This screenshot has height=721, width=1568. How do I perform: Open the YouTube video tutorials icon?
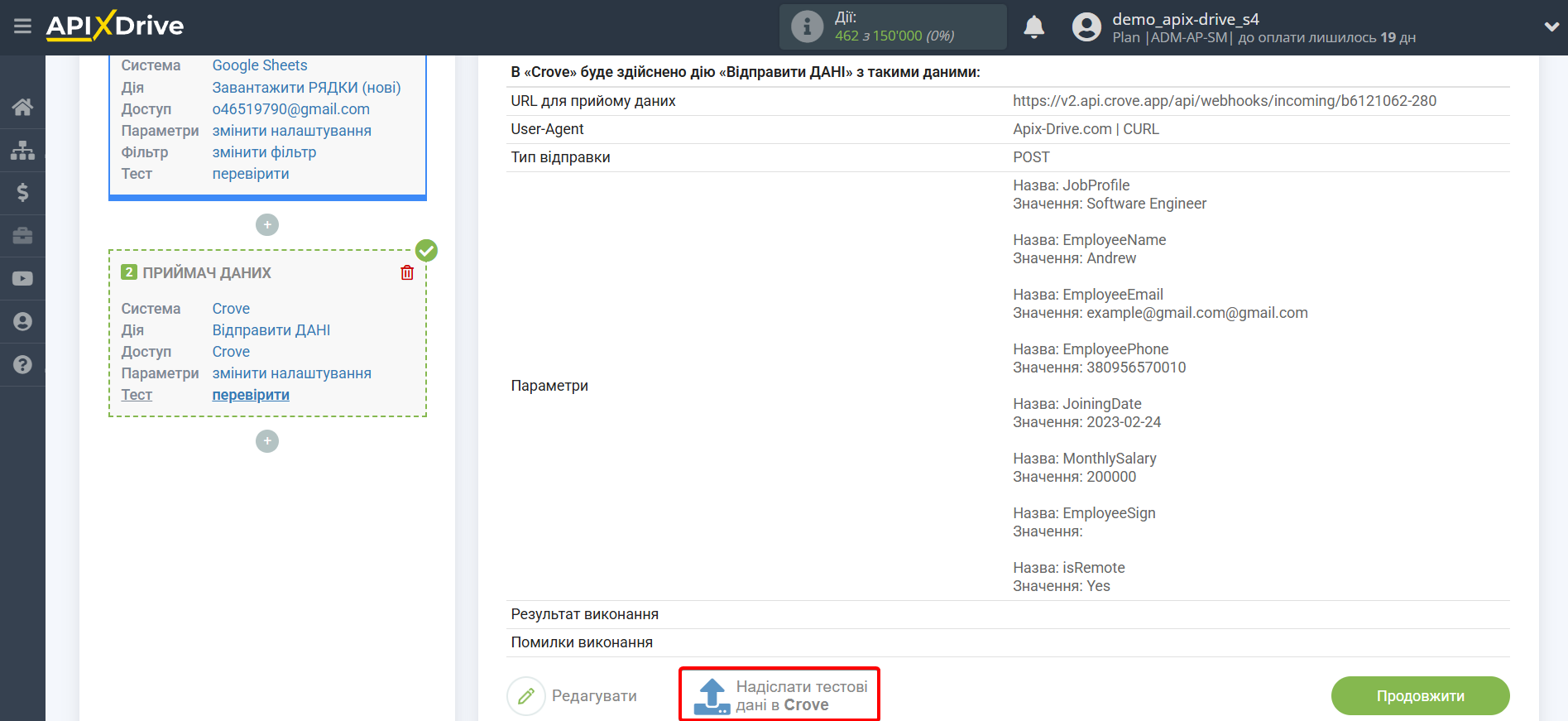(22, 279)
